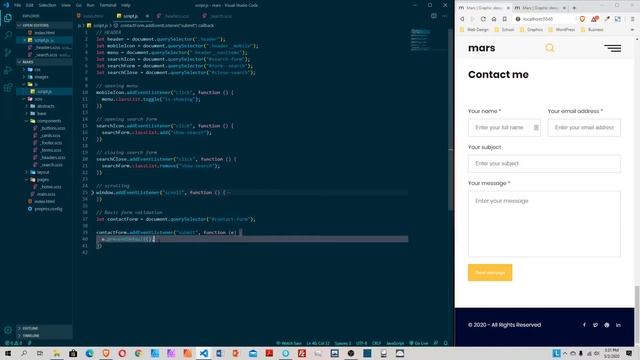
Task: Click the code minimap in the editor
Action: (420, 40)
